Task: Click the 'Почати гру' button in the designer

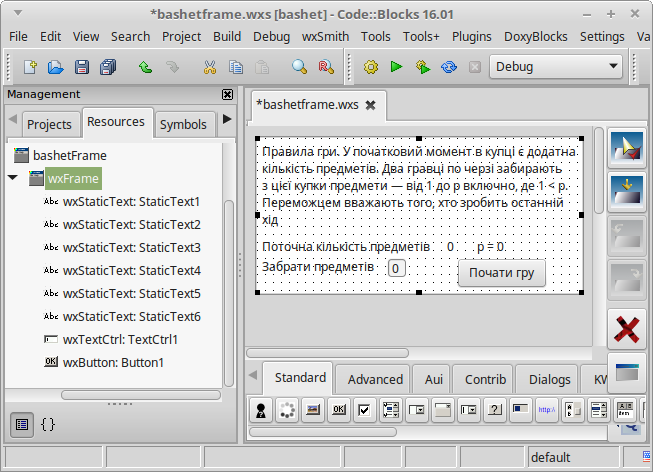Action: pyautogui.click(x=501, y=273)
